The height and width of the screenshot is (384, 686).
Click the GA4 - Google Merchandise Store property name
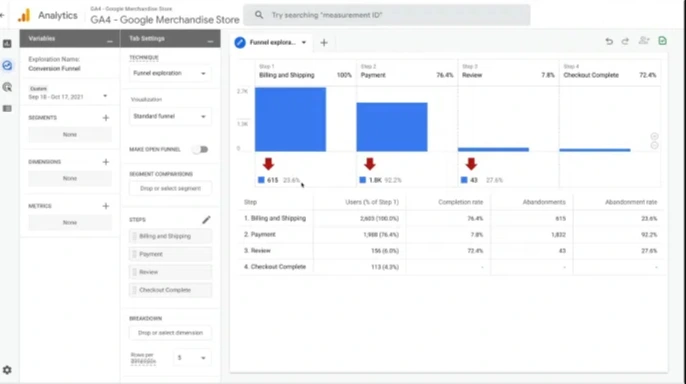[x=165, y=20]
